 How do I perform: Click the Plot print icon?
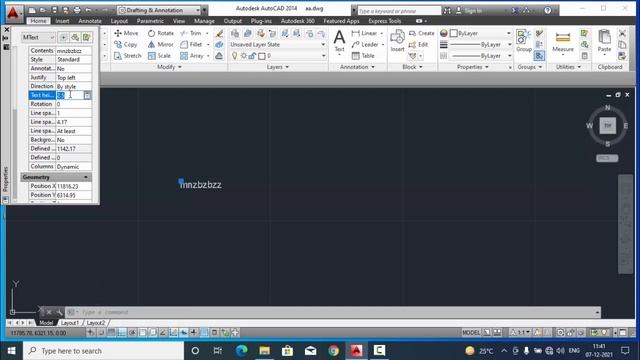(x=77, y=10)
